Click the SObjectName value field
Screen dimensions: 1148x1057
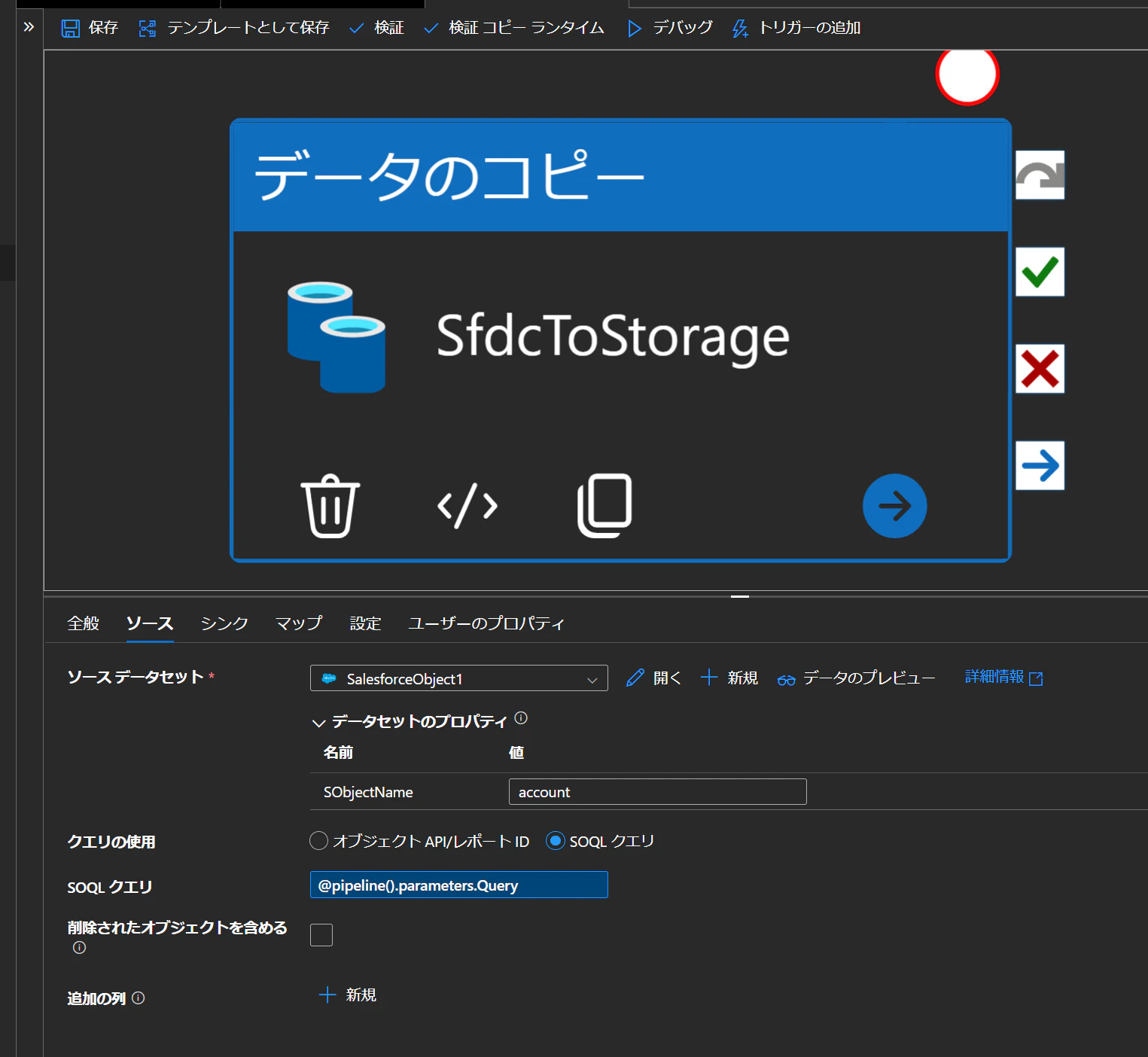[658, 792]
